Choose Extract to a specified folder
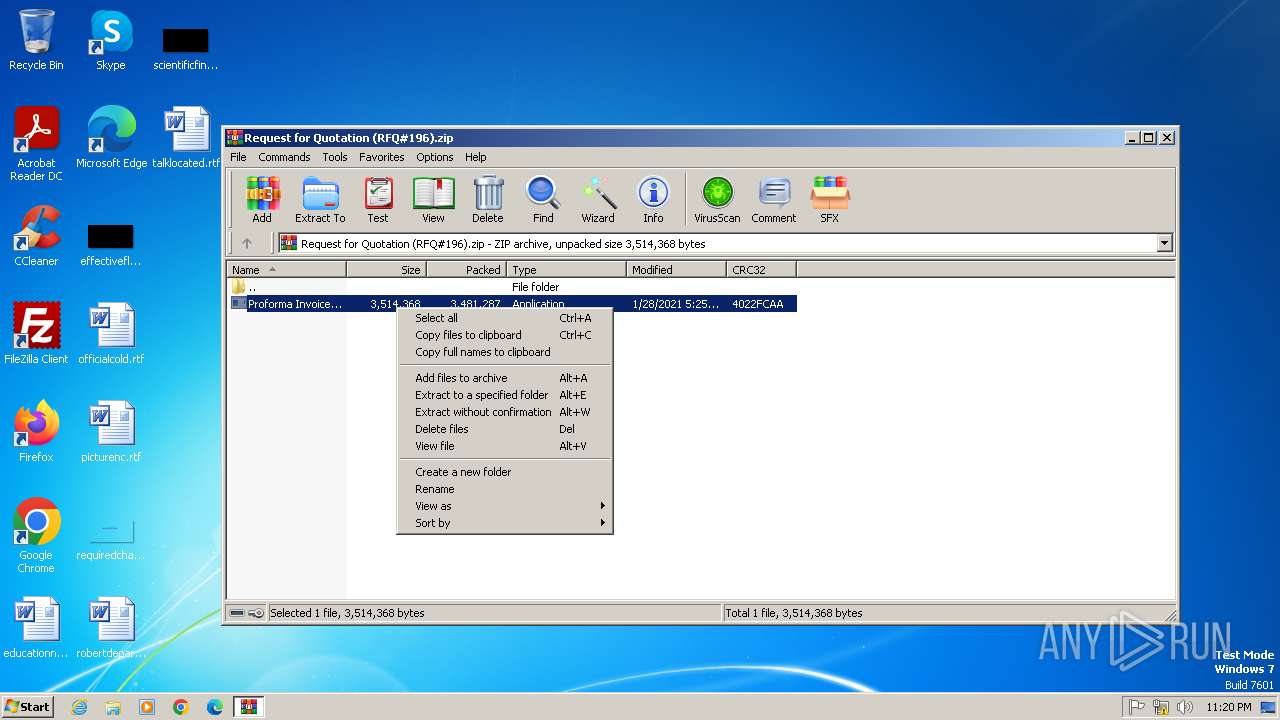Image resolution: width=1280 pixels, height=720 pixels. click(x=505, y=395)
